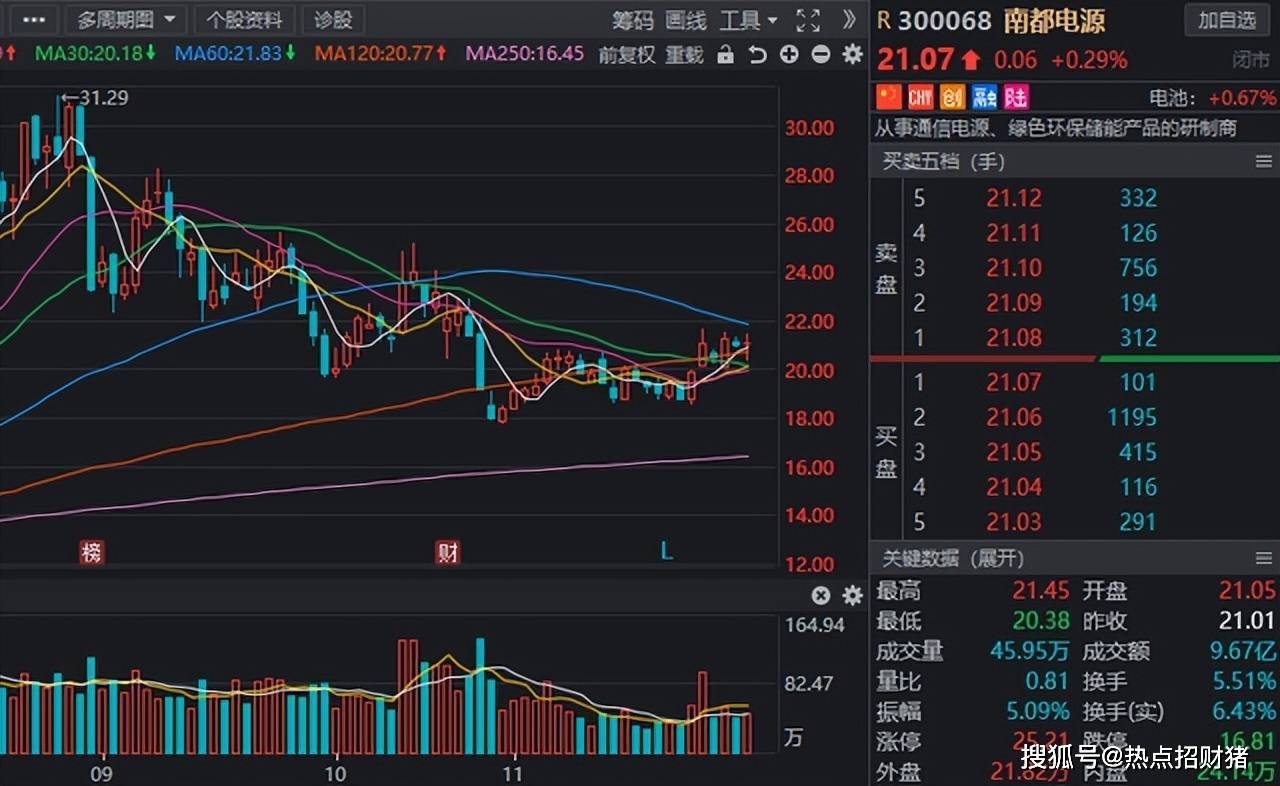This screenshot has height=786, width=1280.
Task: Select sell level 1 price 21.08
Action: point(1014,338)
